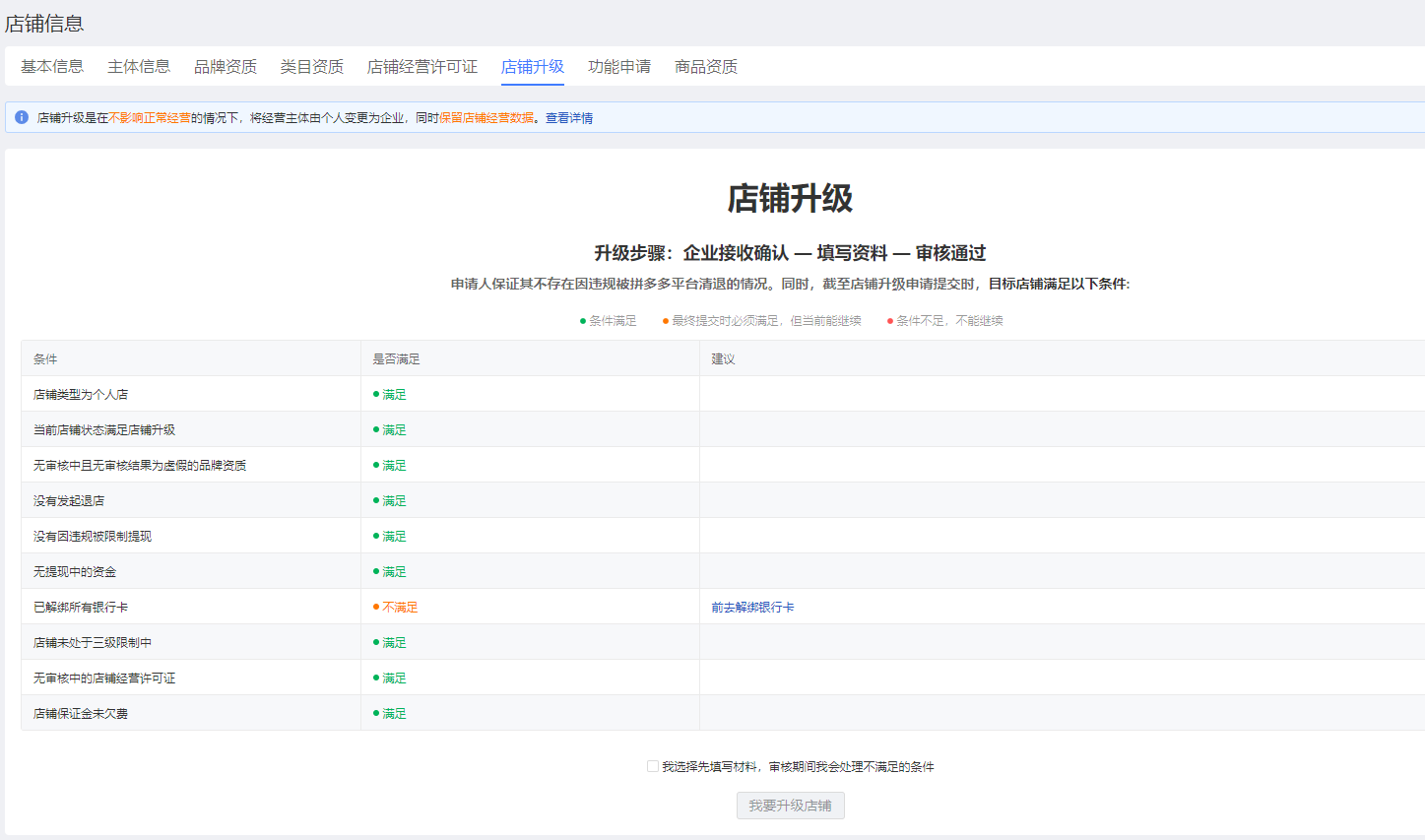Open the 店铺经营许可证 tab
Screen dimensions: 1425x840
pos(422,67)
